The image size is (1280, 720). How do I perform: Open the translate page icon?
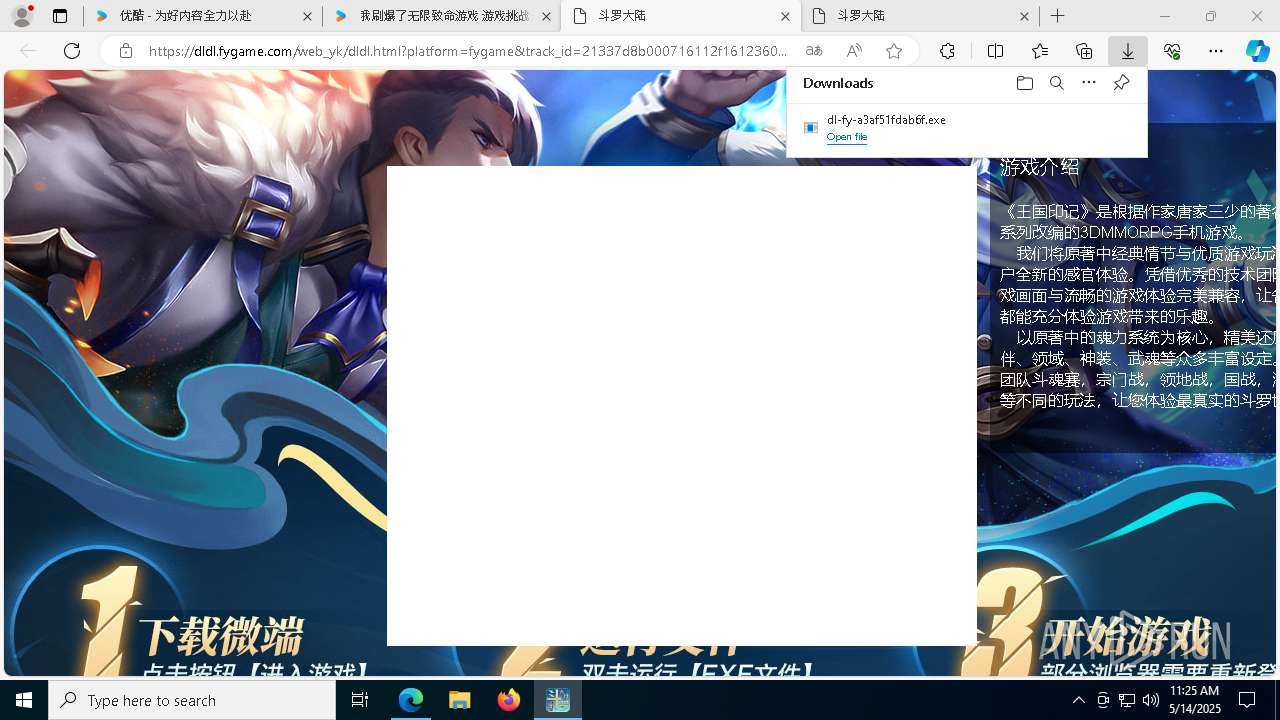coord(814,51)
